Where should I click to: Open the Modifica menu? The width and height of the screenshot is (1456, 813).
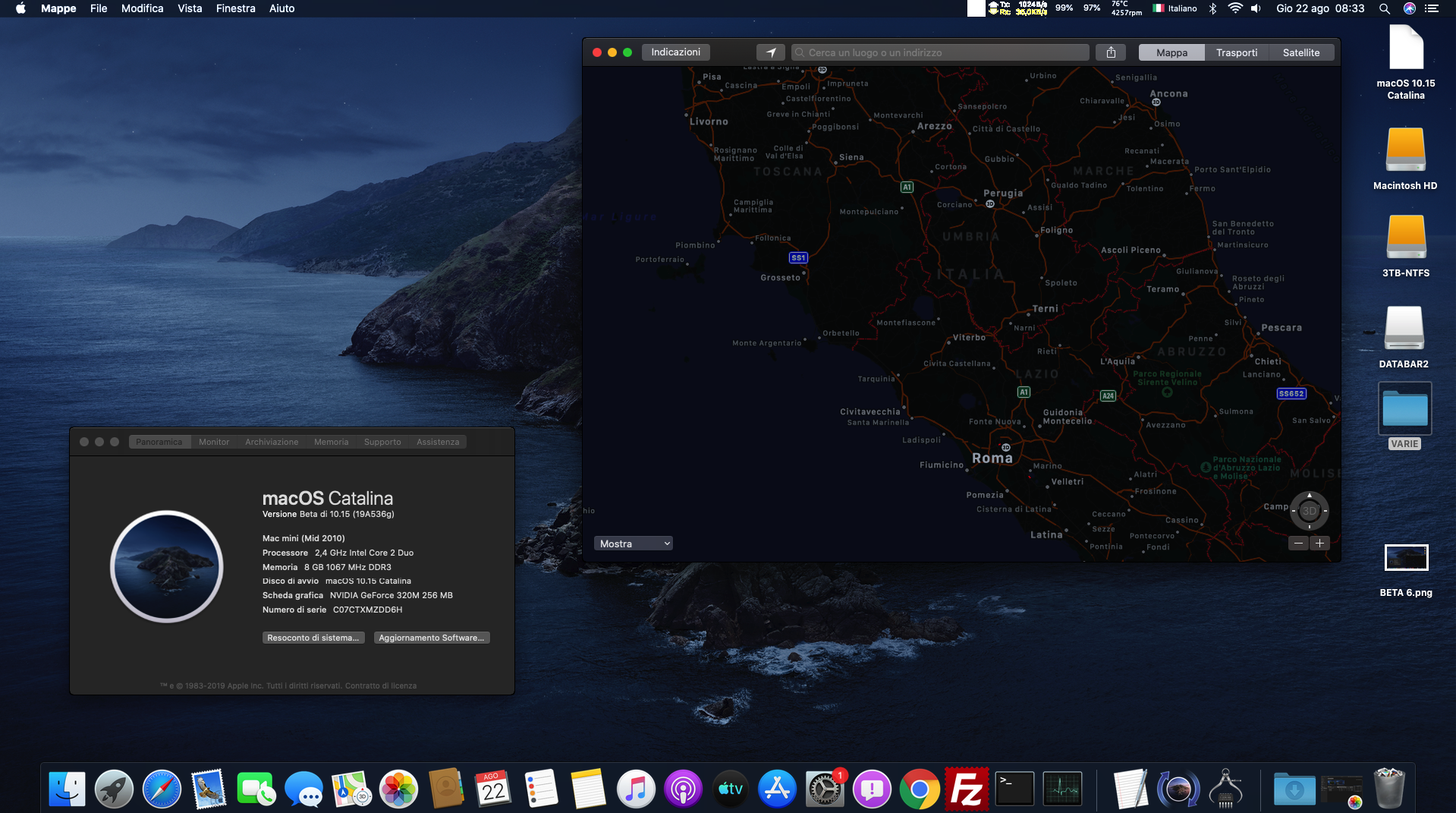pyautogui.click(x=143, y=8)
